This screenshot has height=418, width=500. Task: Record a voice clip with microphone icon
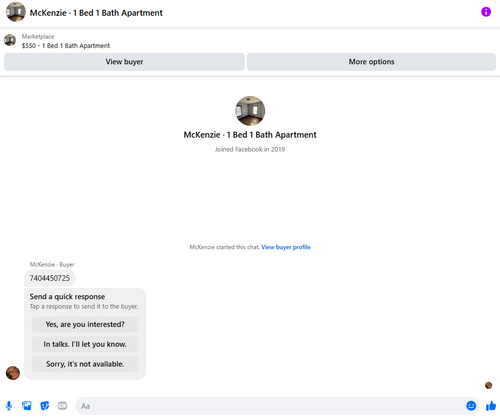(x=9, y=406)
